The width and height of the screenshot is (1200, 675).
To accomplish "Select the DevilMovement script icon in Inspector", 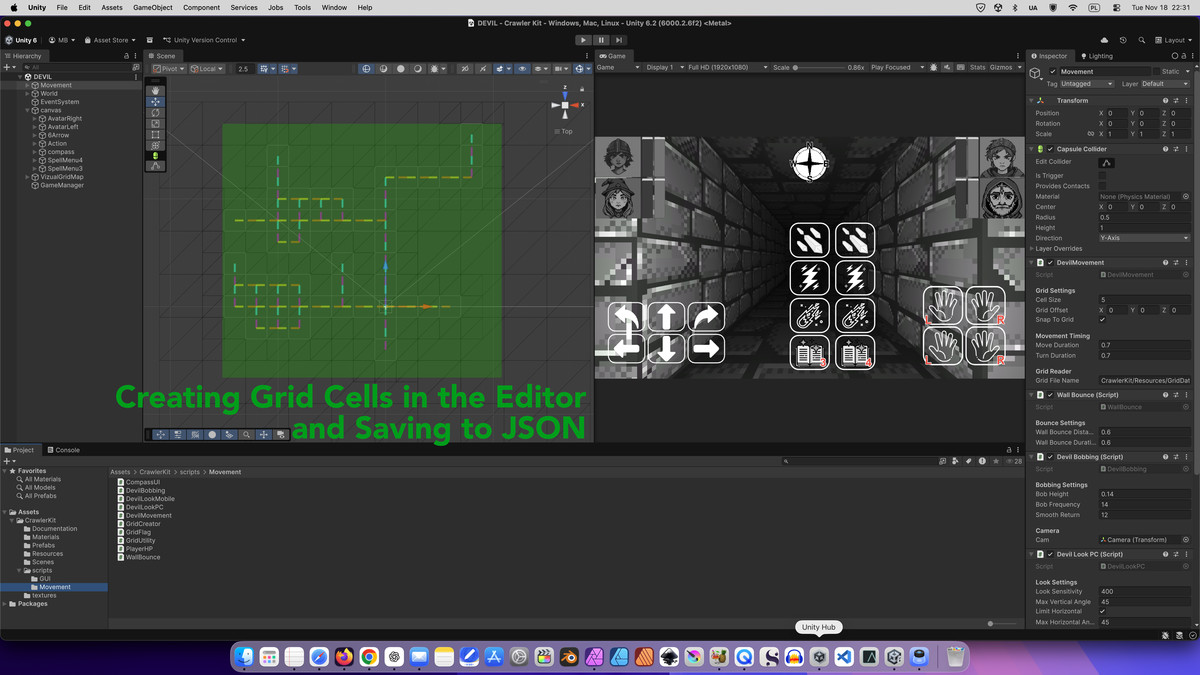I will (x=1040, y=262).
